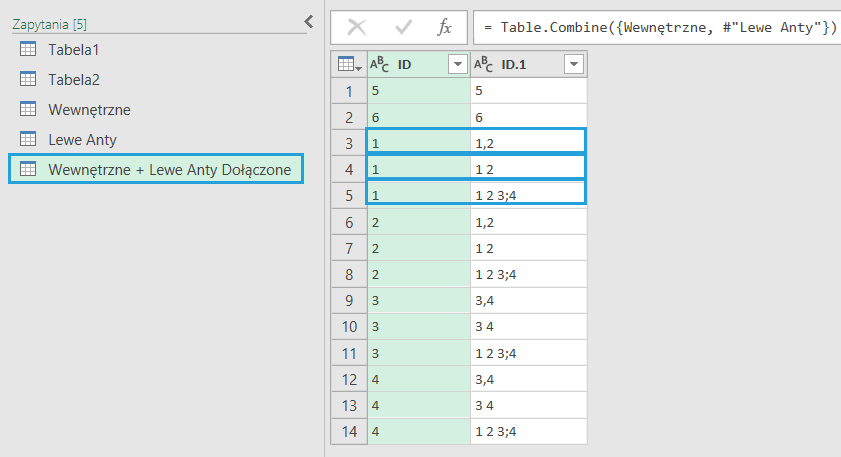841x457 pixels.
Task: Click the confirm checkmark formula button
Action: (403, 27)
